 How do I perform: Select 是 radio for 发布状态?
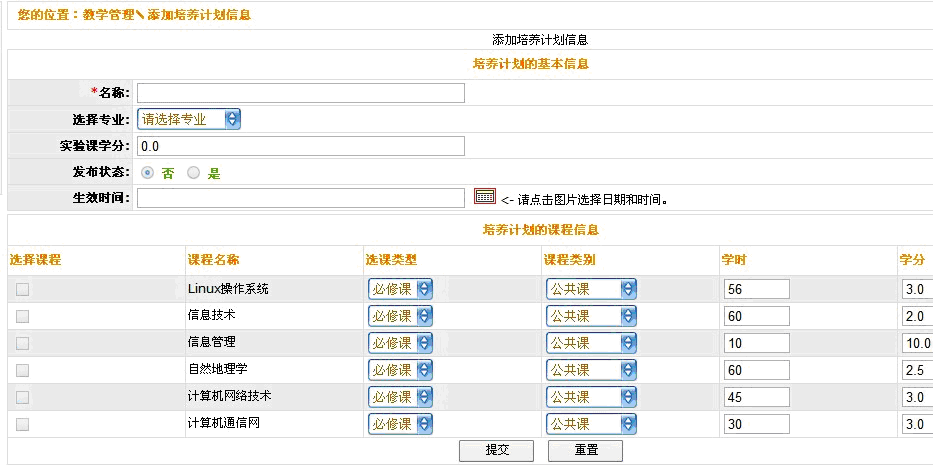[x=193, y=172]
